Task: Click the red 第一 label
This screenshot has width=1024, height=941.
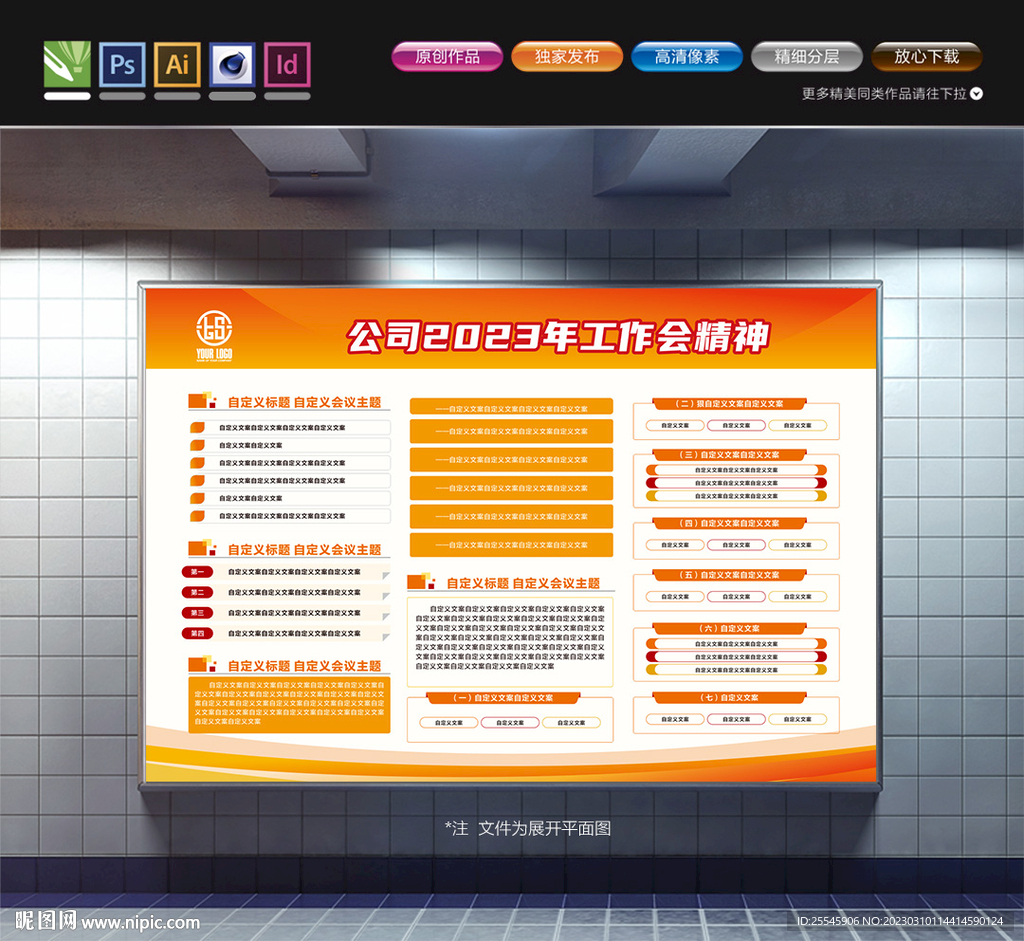Action: 197,572
